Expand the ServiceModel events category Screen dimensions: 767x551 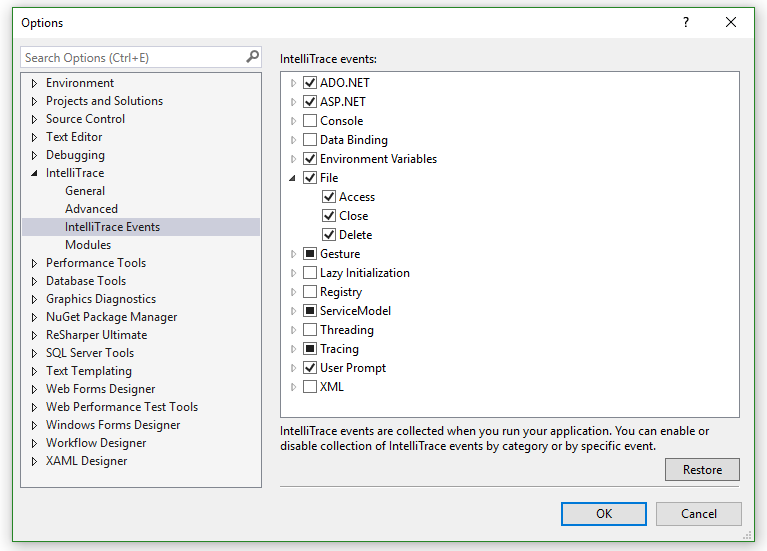(x=293, y=311)
